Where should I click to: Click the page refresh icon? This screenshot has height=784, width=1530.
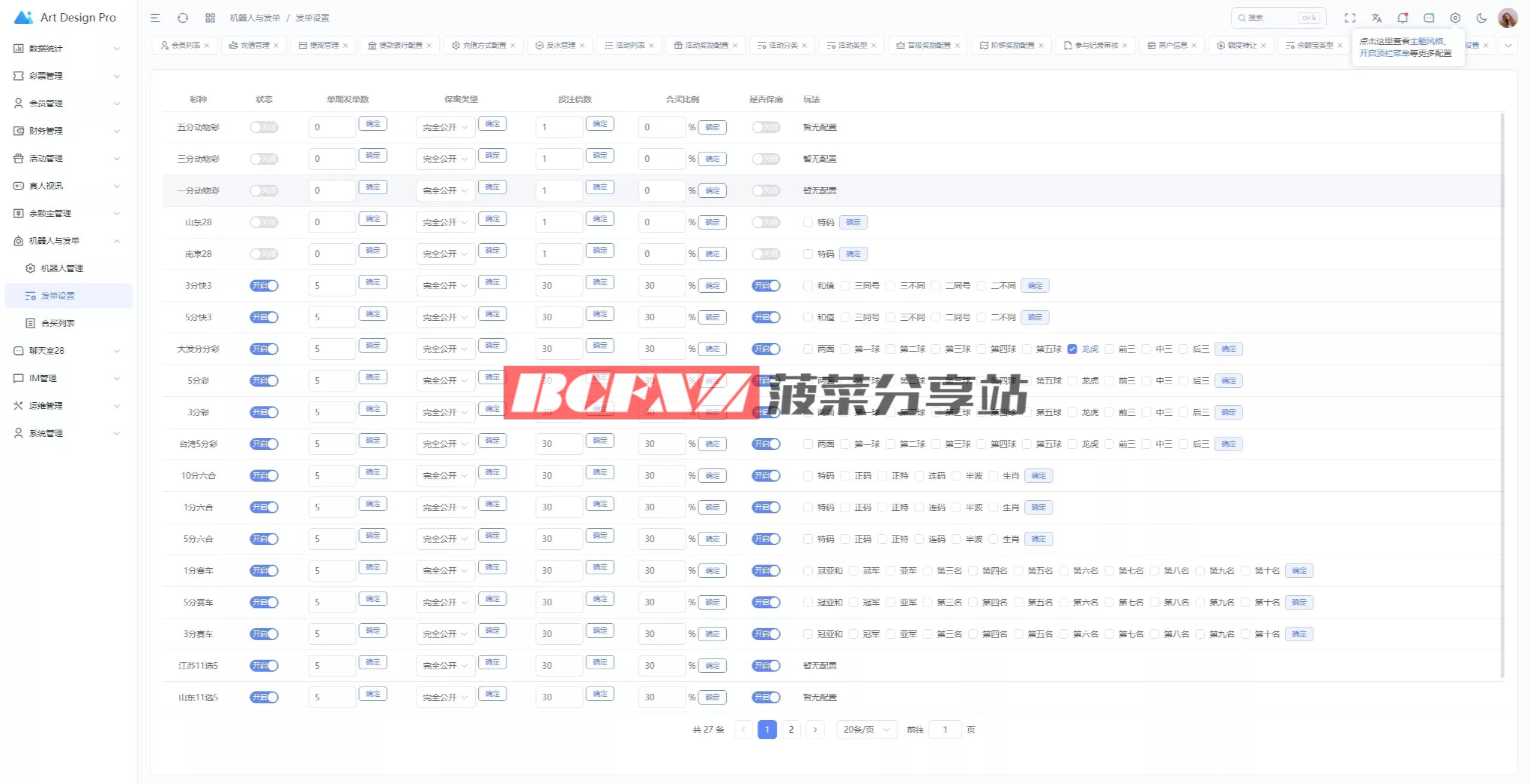click(183, 18)
